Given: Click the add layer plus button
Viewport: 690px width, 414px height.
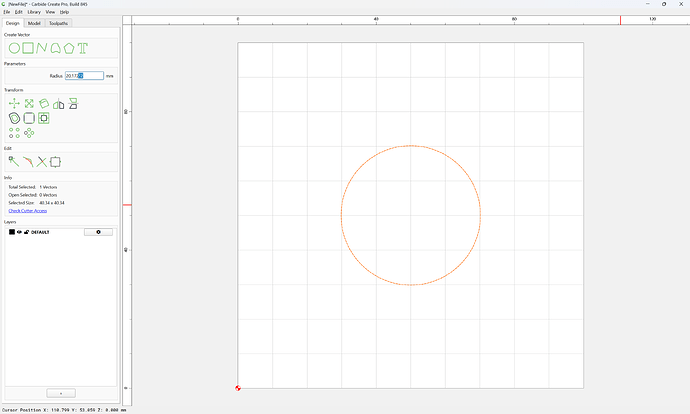Looking at the screenshot, I should pos(61,393).
